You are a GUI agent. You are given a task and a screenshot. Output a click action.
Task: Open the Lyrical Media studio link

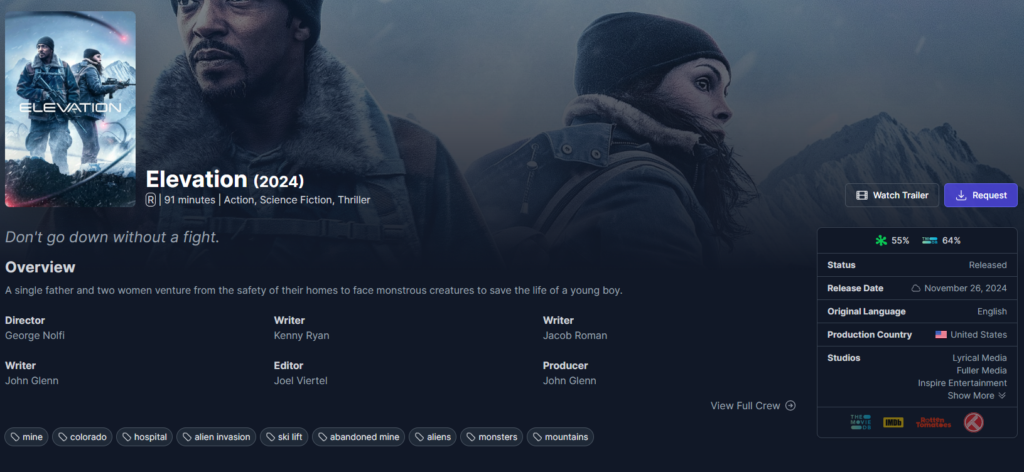point(979,358)
